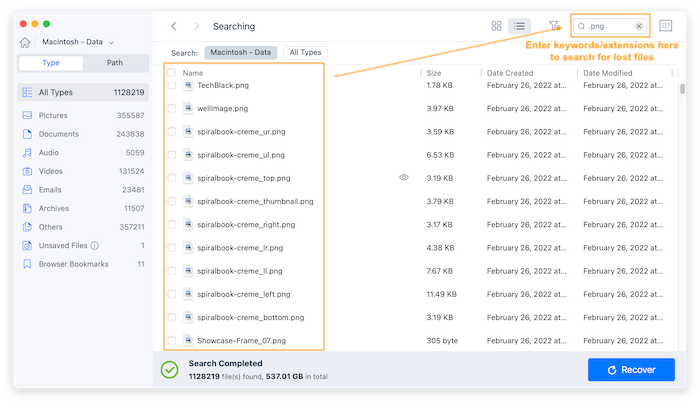700x404 pixels.
Task: Select the Macintosh - Data search scope button
Action: [x=241, y=52]
